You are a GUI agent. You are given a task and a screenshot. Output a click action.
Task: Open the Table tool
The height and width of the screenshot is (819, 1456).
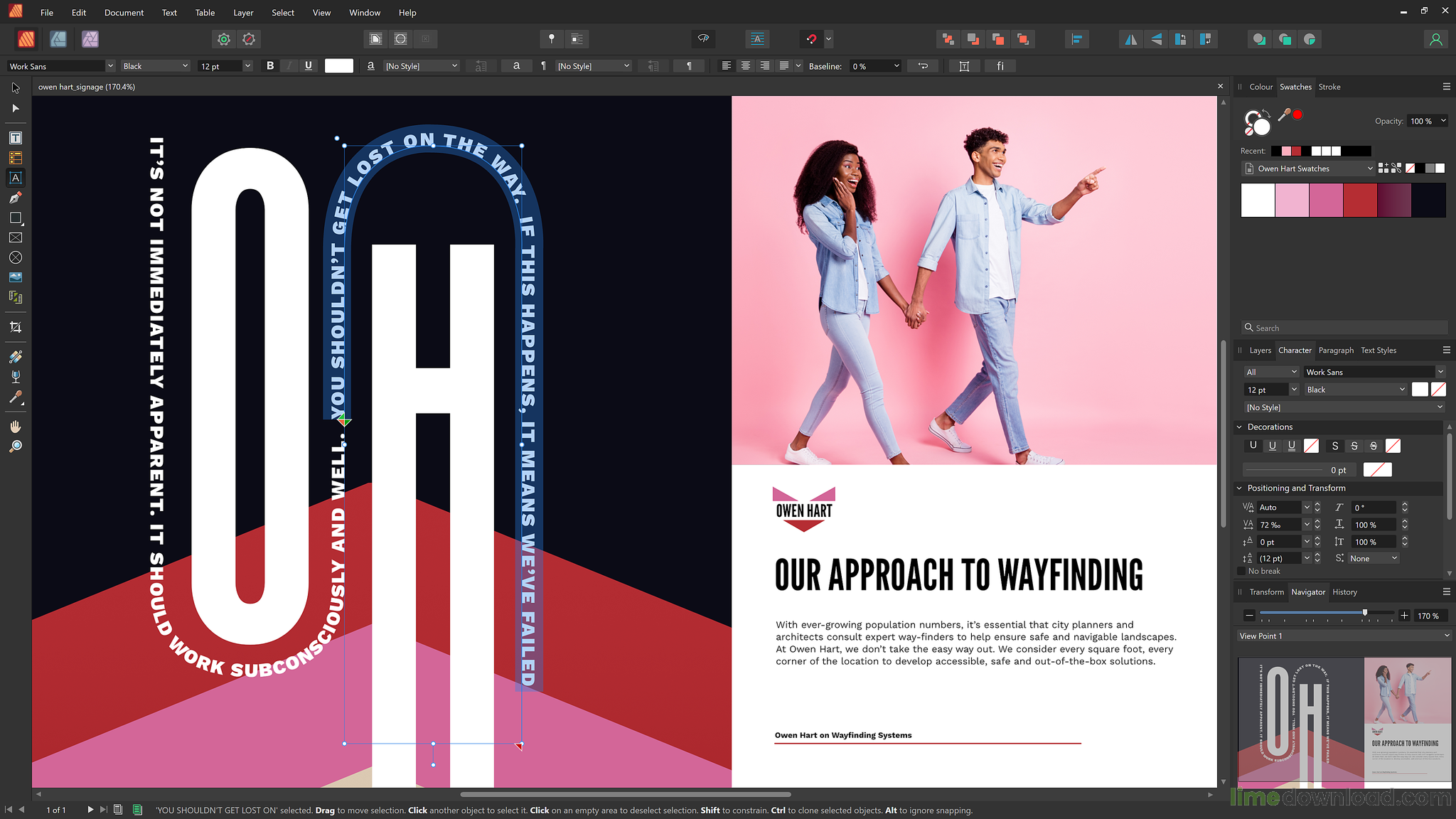pyautogui.click(x=16, y=158)
